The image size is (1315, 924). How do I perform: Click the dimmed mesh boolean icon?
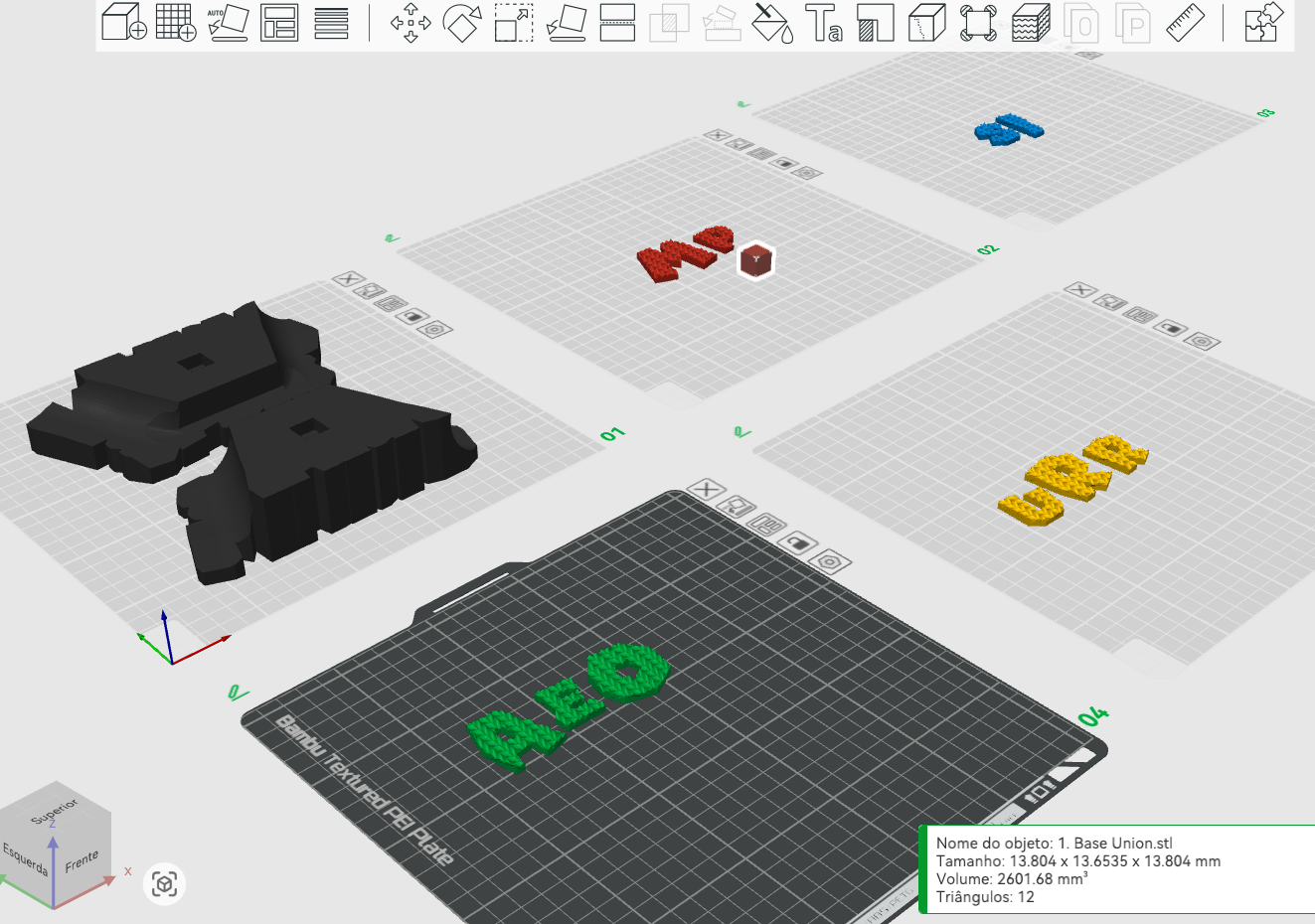pos(669,22)
